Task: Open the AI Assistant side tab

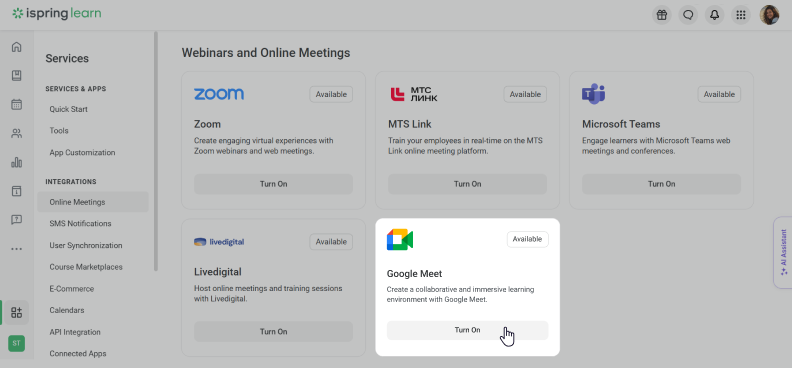Action: (783, 252)
